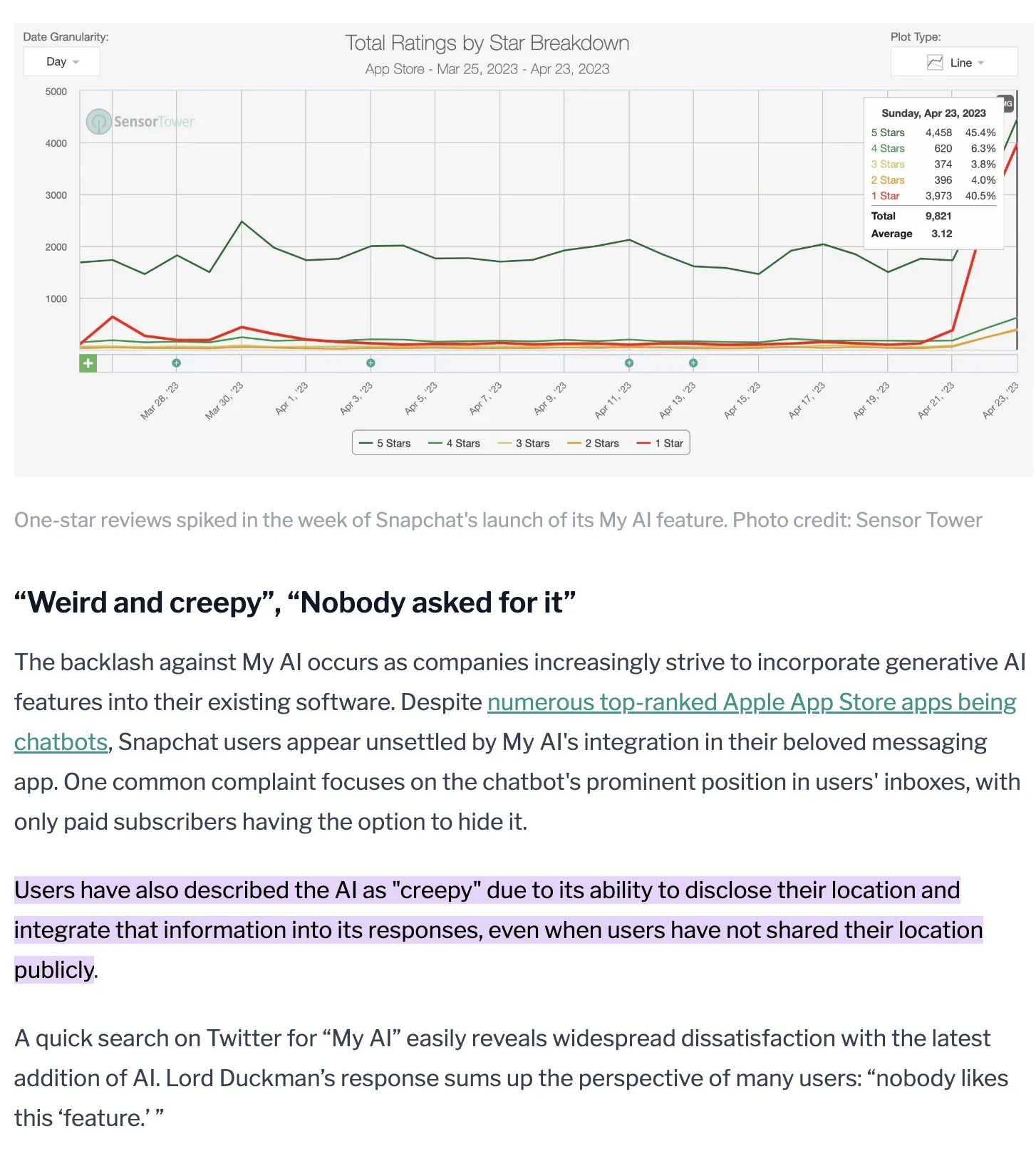
Task: Select the event marker near Apr 3
Action: 371,363
